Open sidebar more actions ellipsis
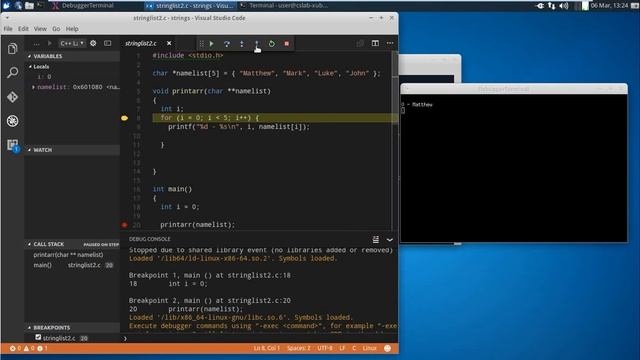This screenshot has width=640, height=360. point(37,43)
